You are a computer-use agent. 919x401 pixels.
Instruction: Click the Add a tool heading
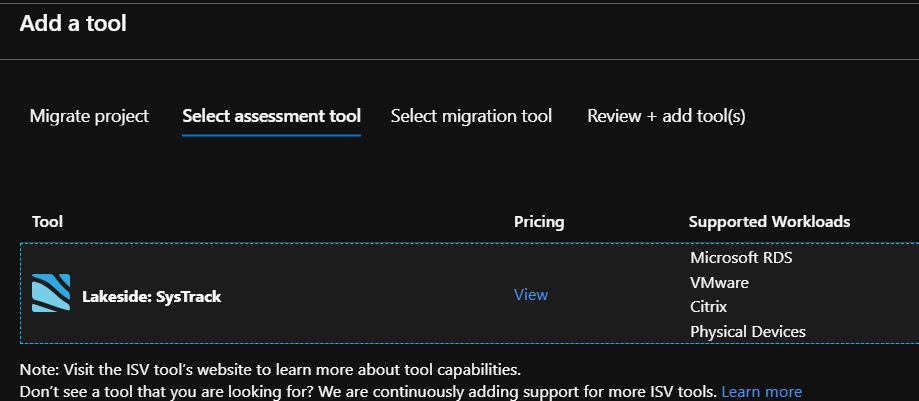pos(73,22)
